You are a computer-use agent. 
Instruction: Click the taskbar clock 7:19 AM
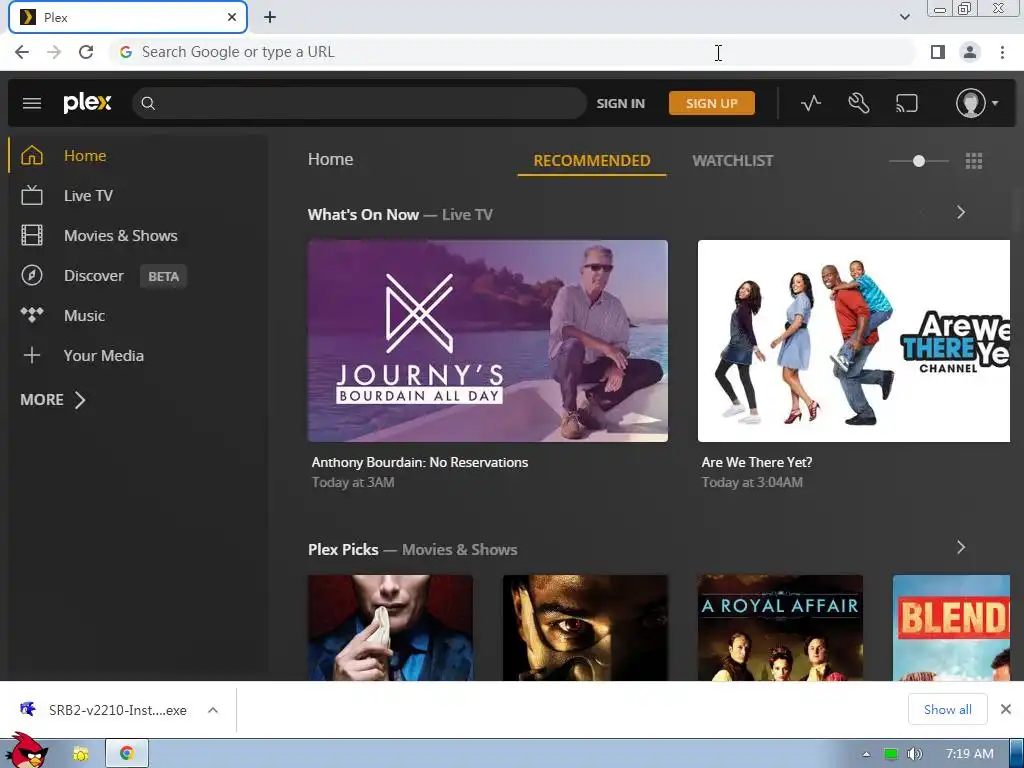pos(970,754)
